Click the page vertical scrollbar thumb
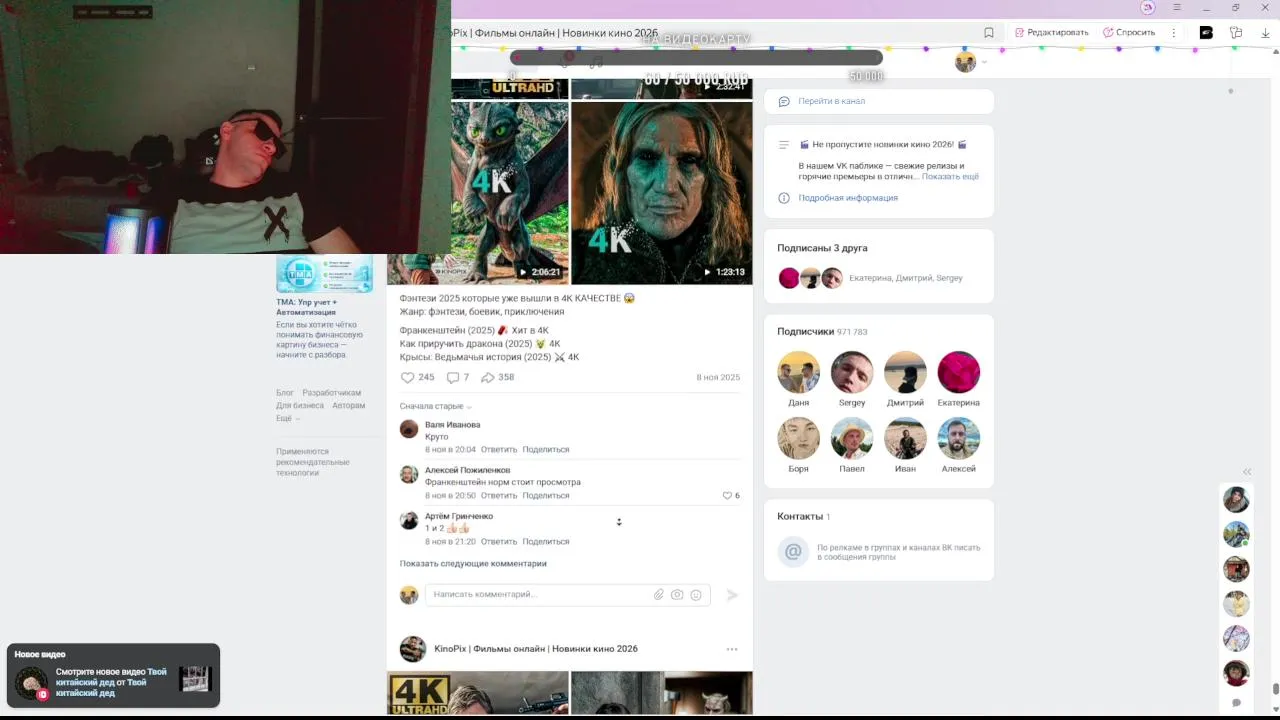Screen dimensions: 1280x720 click(x=1275, y=689)
